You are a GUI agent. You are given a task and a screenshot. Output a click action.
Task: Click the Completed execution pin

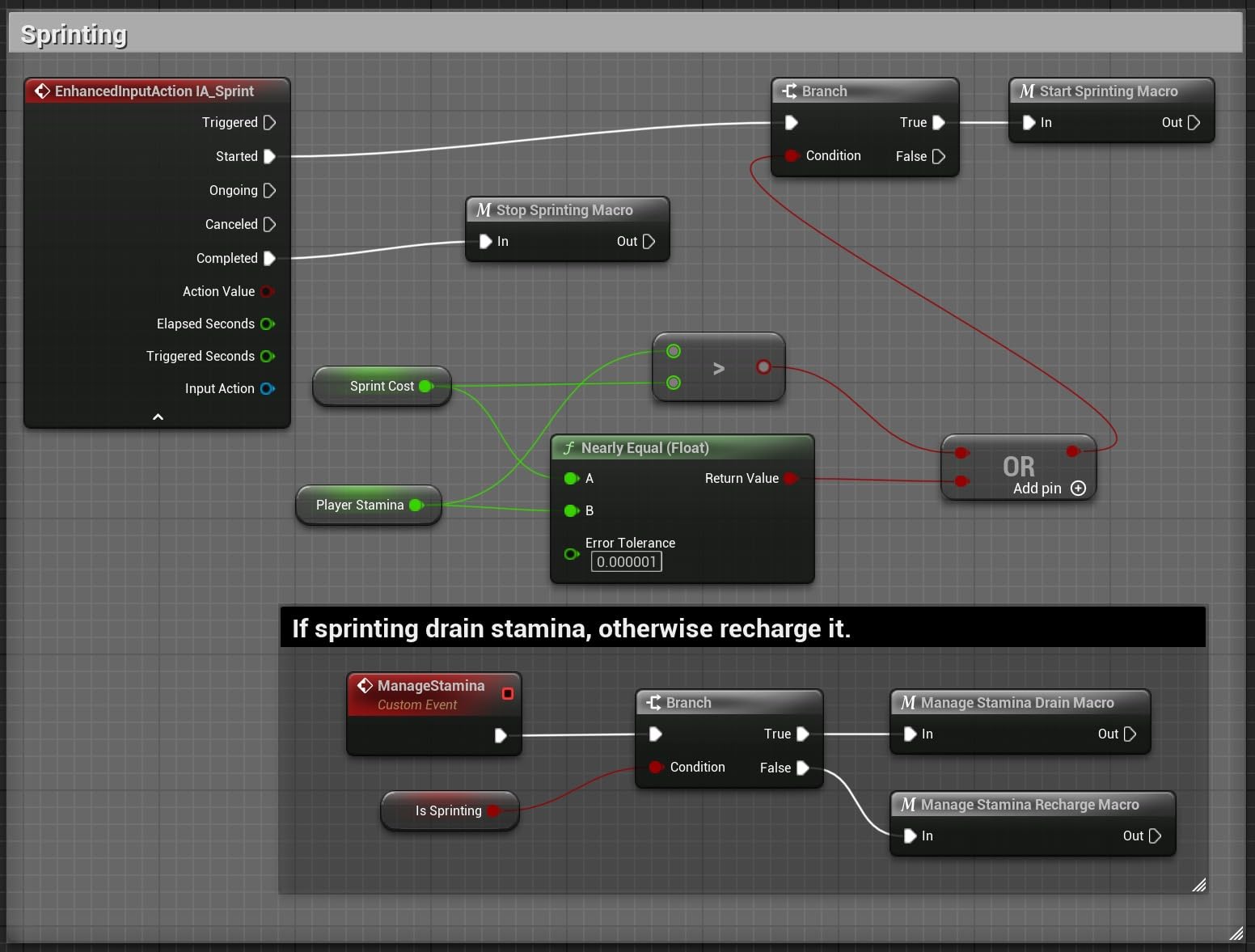click(270, 258)
